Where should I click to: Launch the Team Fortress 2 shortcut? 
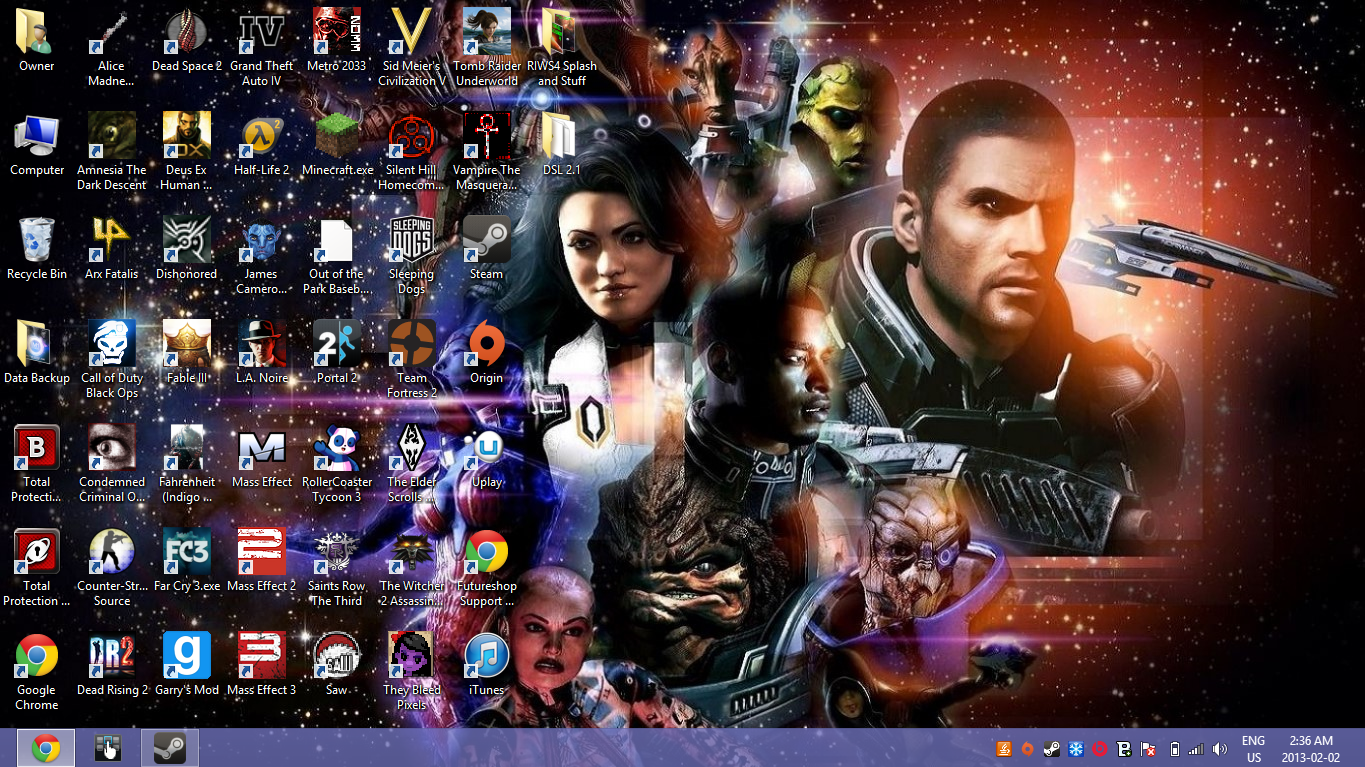pyautogui.click(x=412, y=361)
